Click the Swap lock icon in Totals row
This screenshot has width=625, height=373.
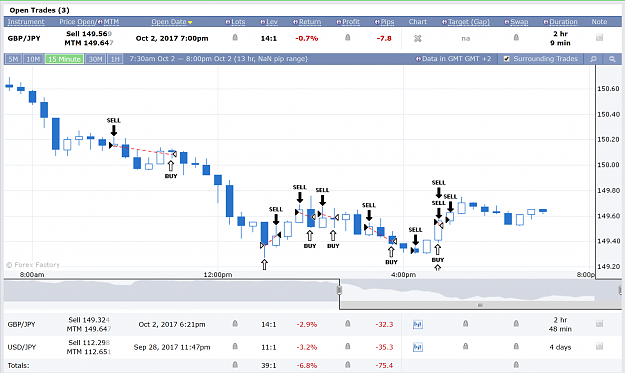pos(516,365)
